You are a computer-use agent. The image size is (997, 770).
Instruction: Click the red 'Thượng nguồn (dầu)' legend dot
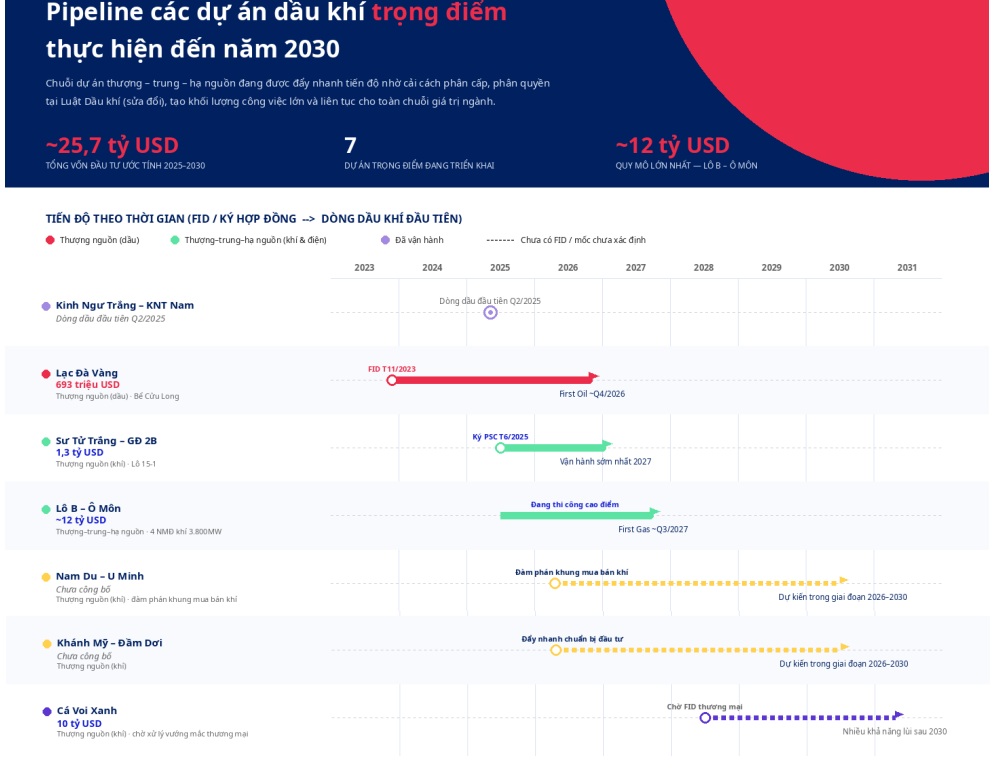coord(50,240)
